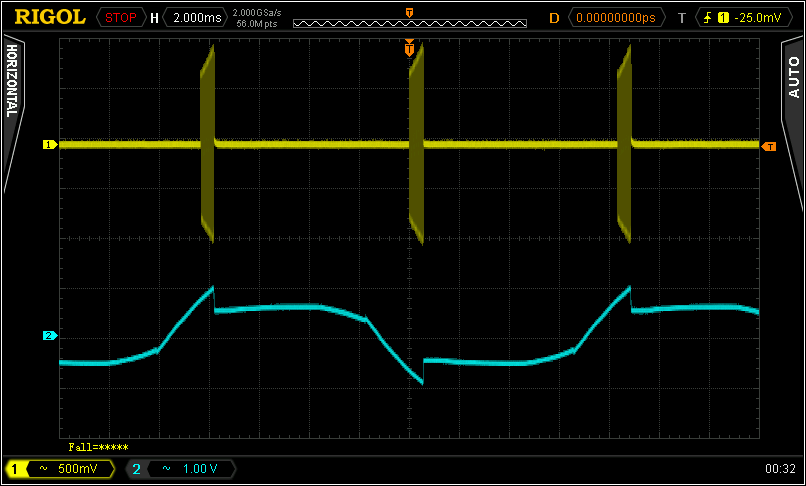Select the 2.000ms horizontal timebase field
This screenshot has height=486, width=806.
193,17
